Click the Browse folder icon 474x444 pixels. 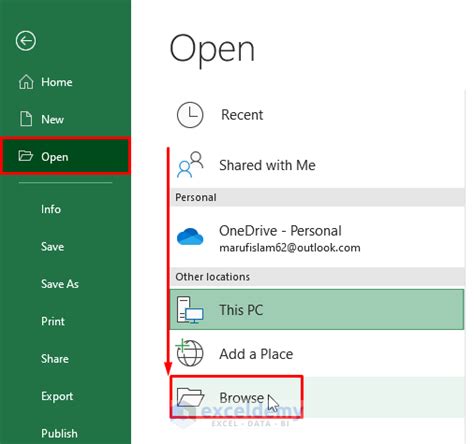click(190, 397)
